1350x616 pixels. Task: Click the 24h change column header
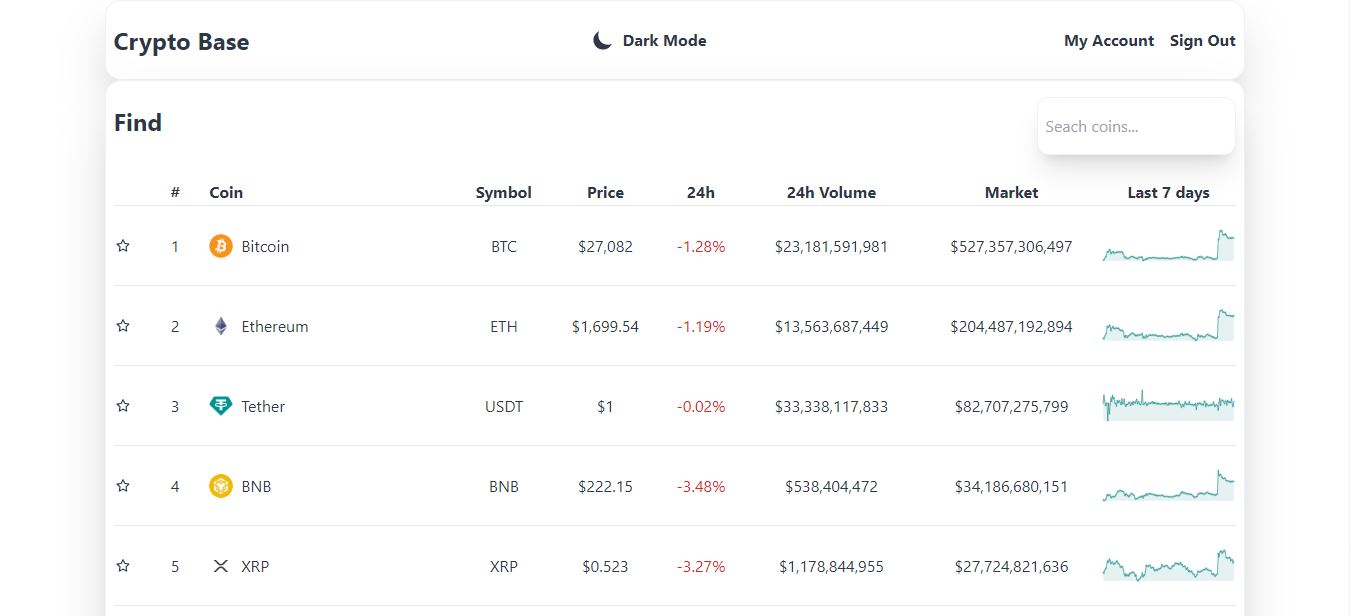coord(701,192)
